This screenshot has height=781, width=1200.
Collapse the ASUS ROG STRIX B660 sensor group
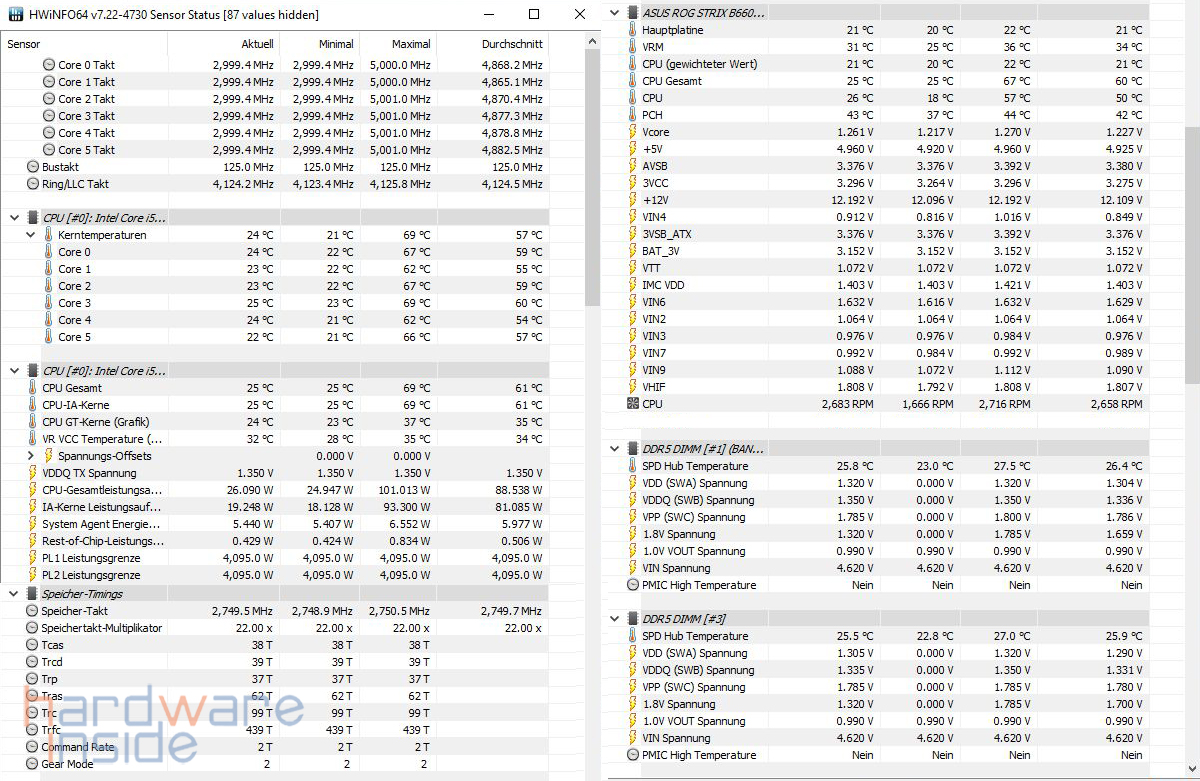click(x=613, y=14)
